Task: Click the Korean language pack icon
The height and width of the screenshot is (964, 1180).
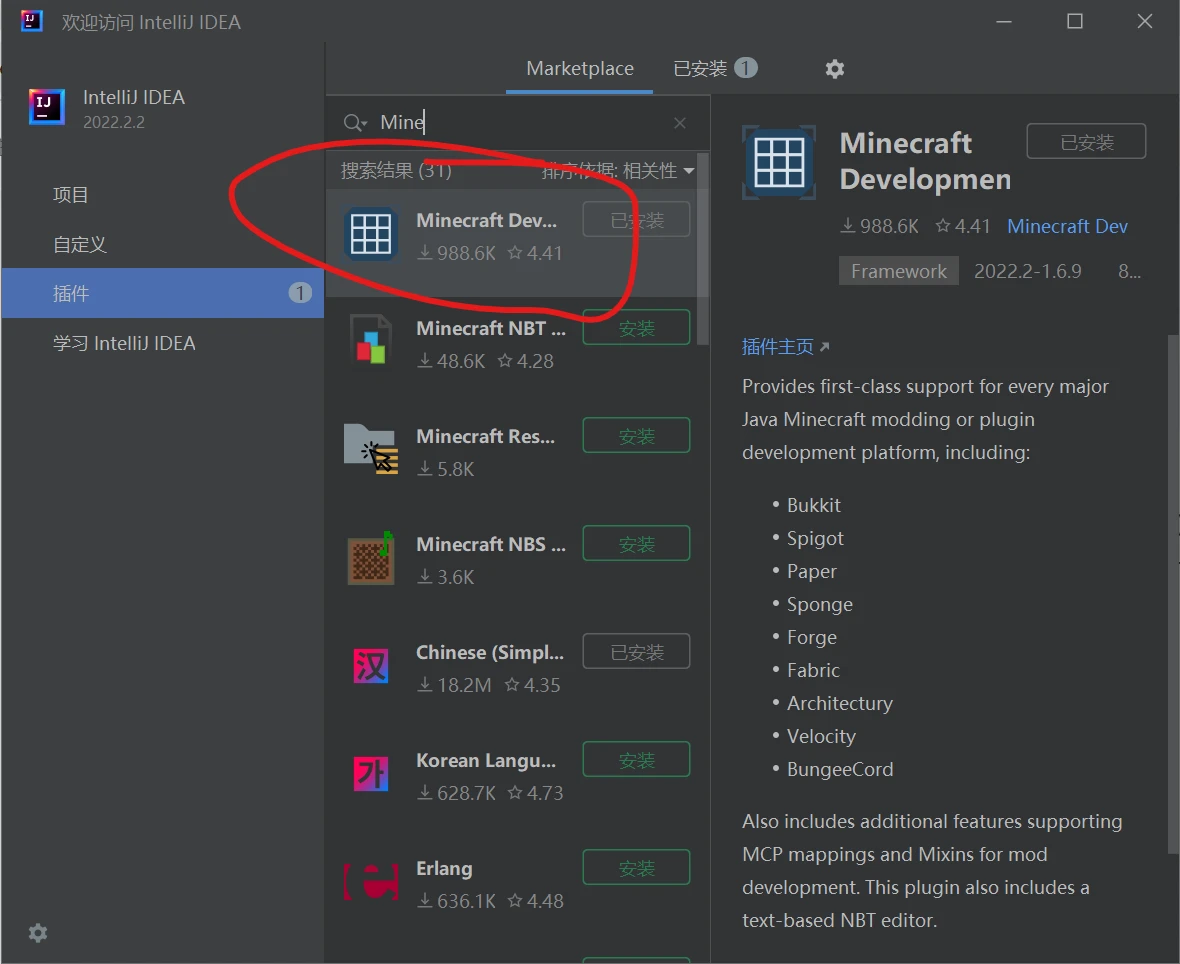Action: (371, 774)
